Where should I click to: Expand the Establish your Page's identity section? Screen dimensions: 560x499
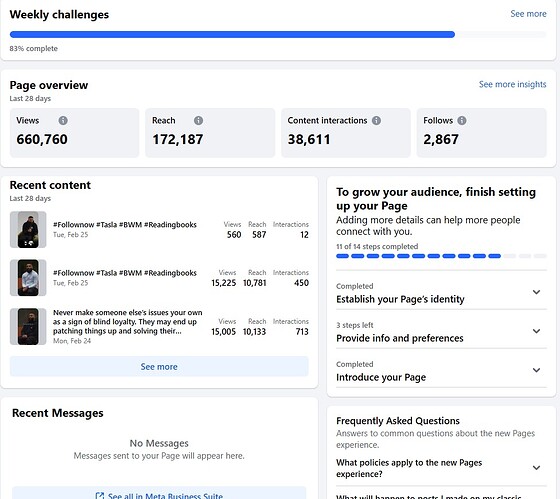[536, 292]
